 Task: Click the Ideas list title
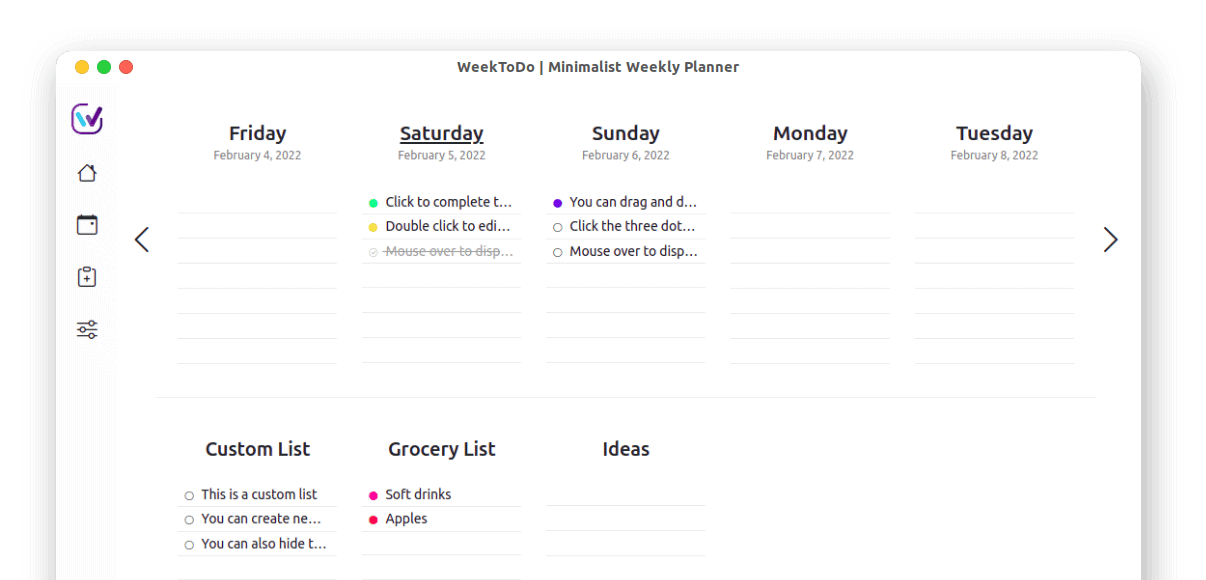click(626, 449)
